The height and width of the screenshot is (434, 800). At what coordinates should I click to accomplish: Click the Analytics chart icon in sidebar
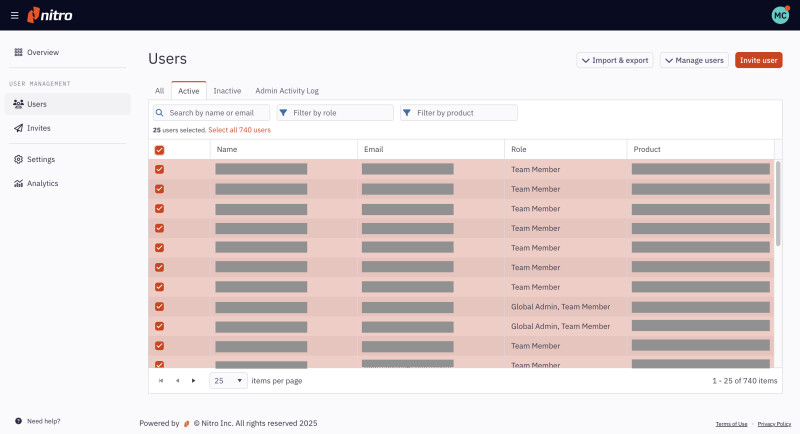18,183
